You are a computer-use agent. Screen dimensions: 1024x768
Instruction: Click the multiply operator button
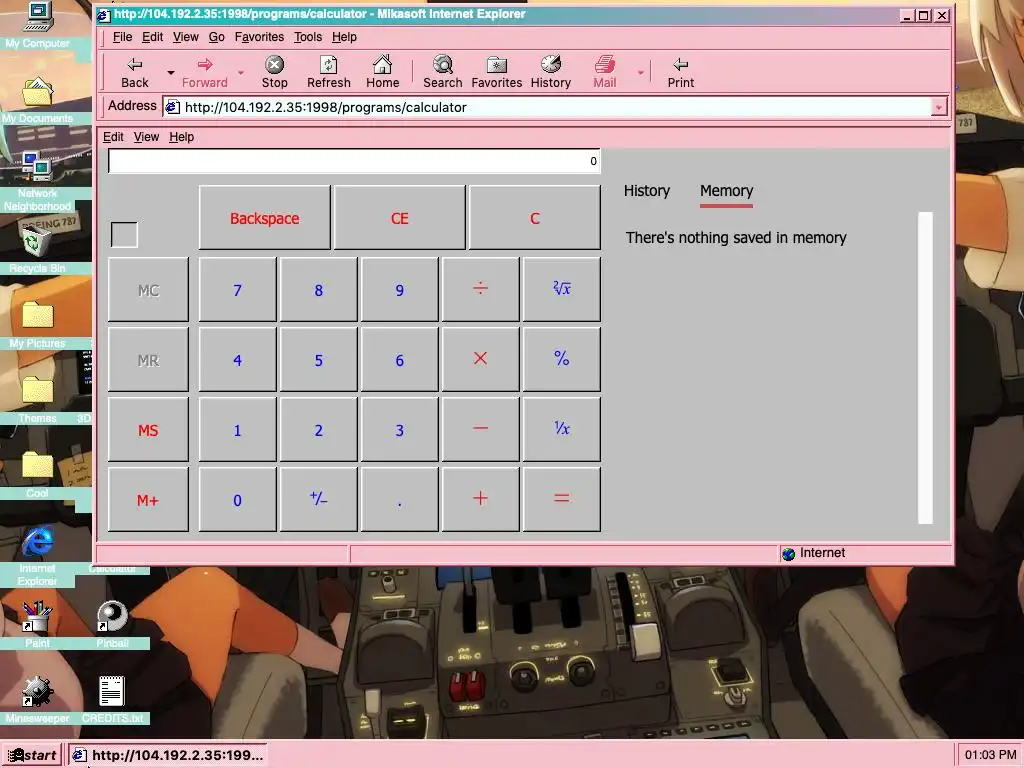tap(481, 359)
